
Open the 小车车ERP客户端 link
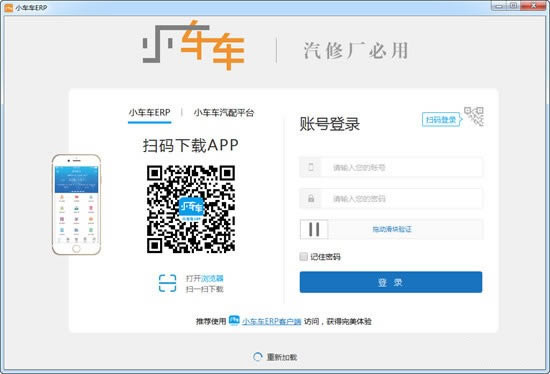click(271, 321)
